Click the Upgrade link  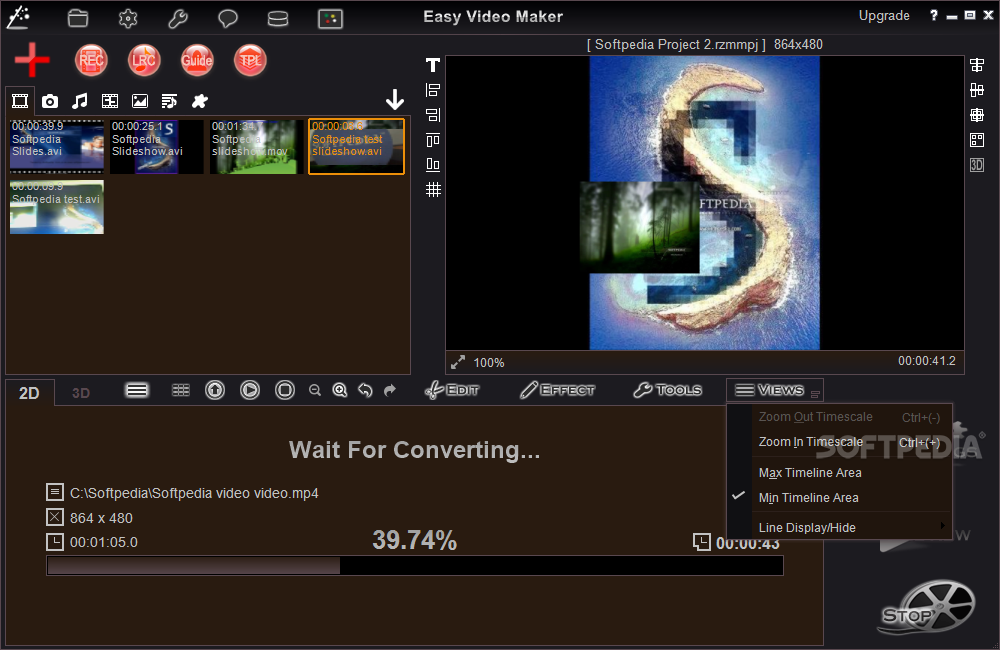tap(884, 15)
